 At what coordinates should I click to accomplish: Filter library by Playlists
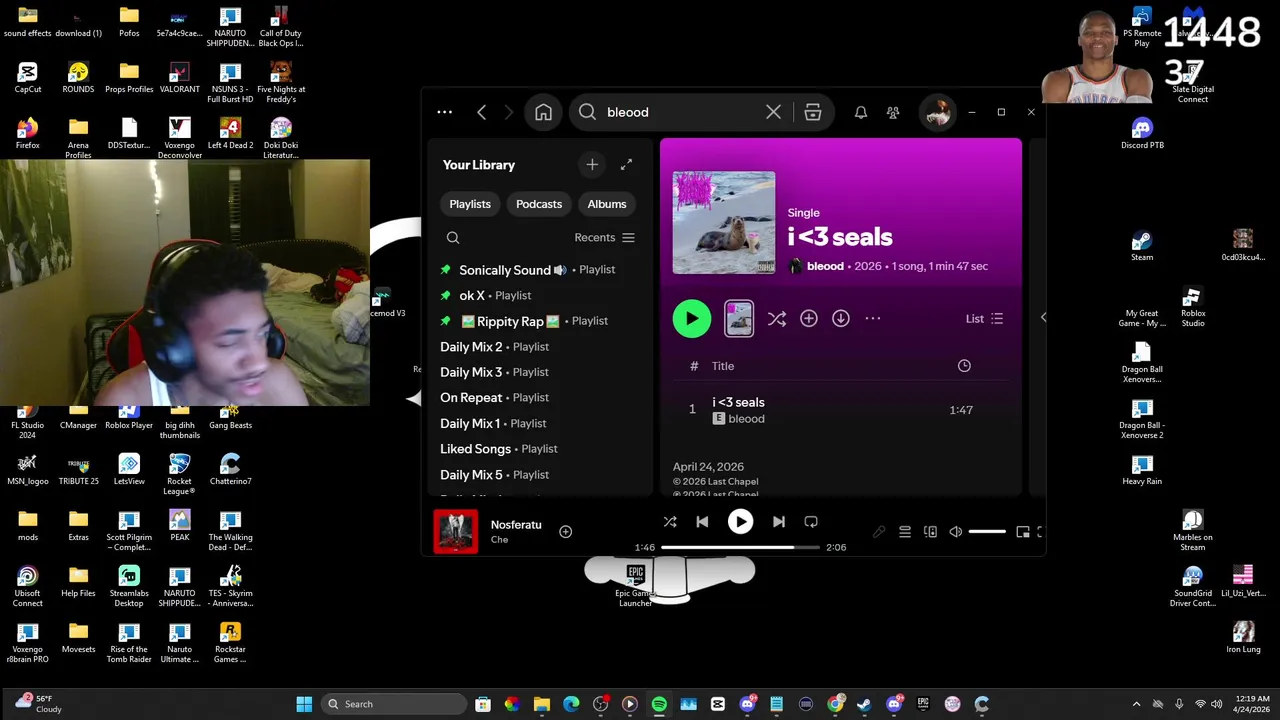pos(470,204)
